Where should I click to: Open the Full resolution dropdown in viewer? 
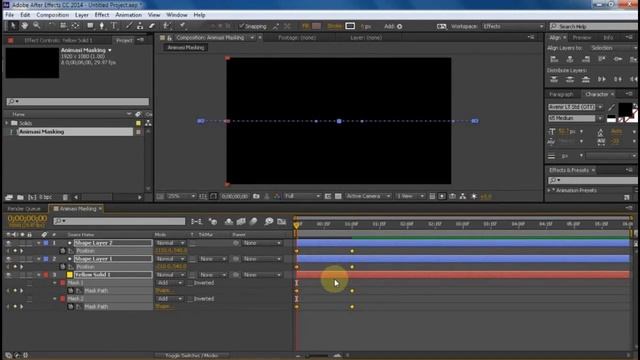pos(302,196)
